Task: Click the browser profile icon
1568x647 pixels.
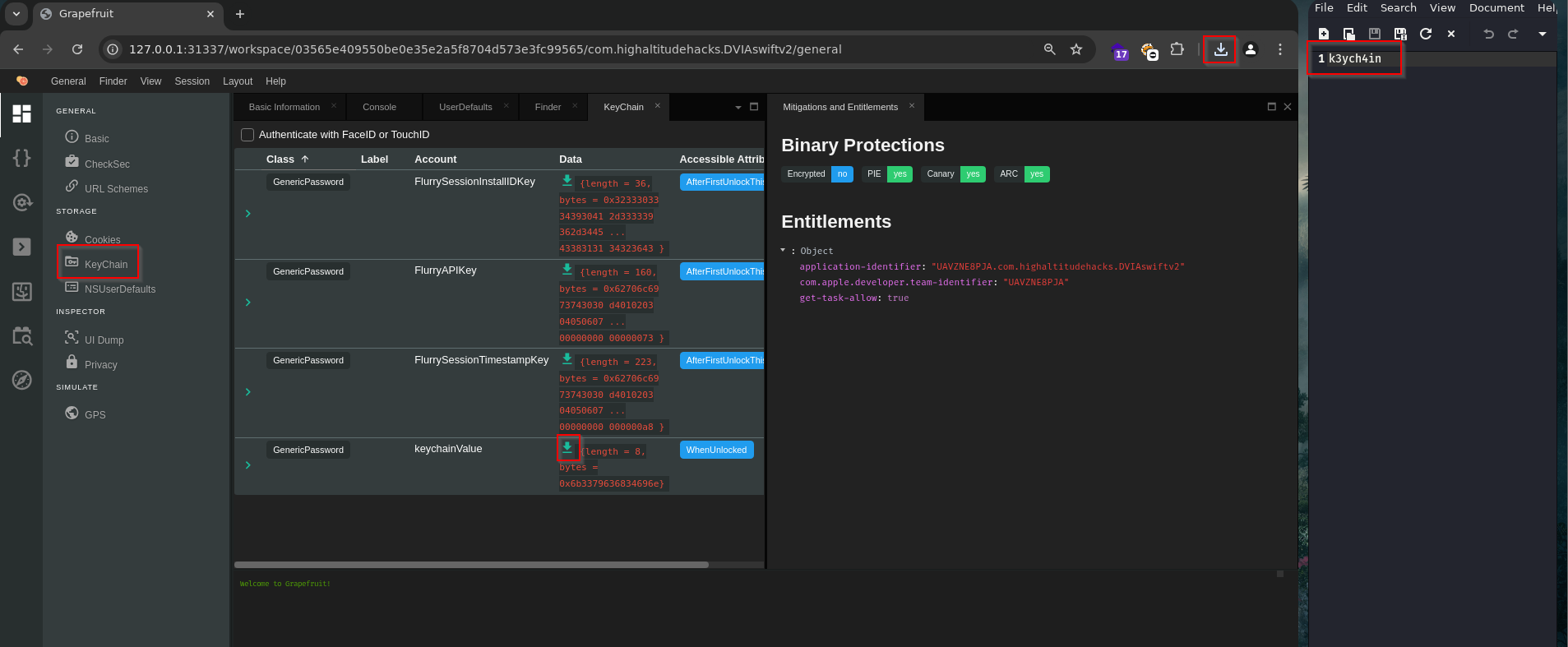Action: (x=1251, y=49)
